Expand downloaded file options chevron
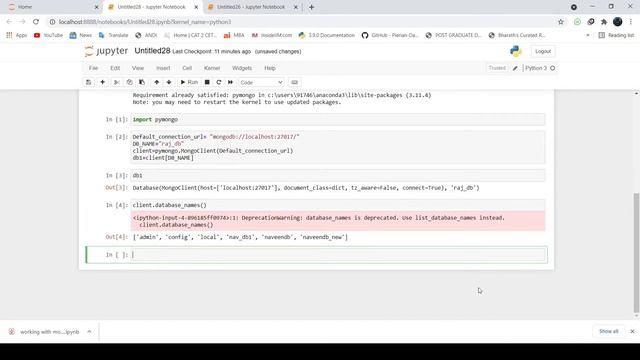This screenshot has width=640, height=360. point(89,331)
